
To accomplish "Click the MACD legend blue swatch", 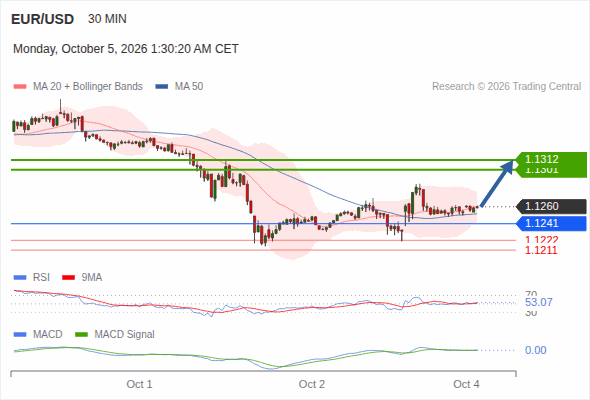I will pyautogui.click(x=20, y=335).
